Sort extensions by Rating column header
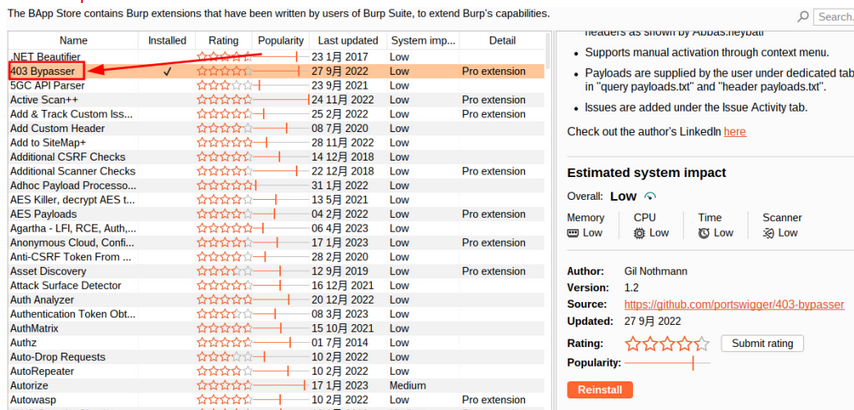Viewport: 854px width, 410px height. coord(223,41)
